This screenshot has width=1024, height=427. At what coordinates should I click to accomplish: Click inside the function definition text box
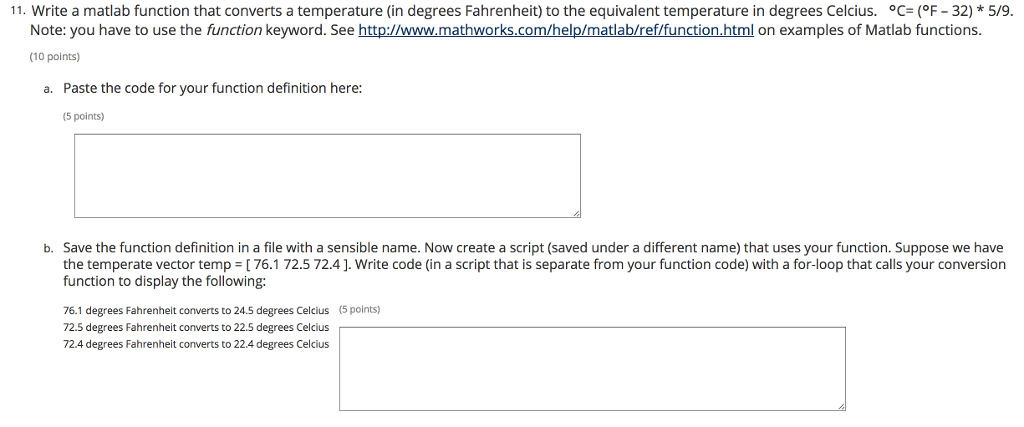point(327,176)
